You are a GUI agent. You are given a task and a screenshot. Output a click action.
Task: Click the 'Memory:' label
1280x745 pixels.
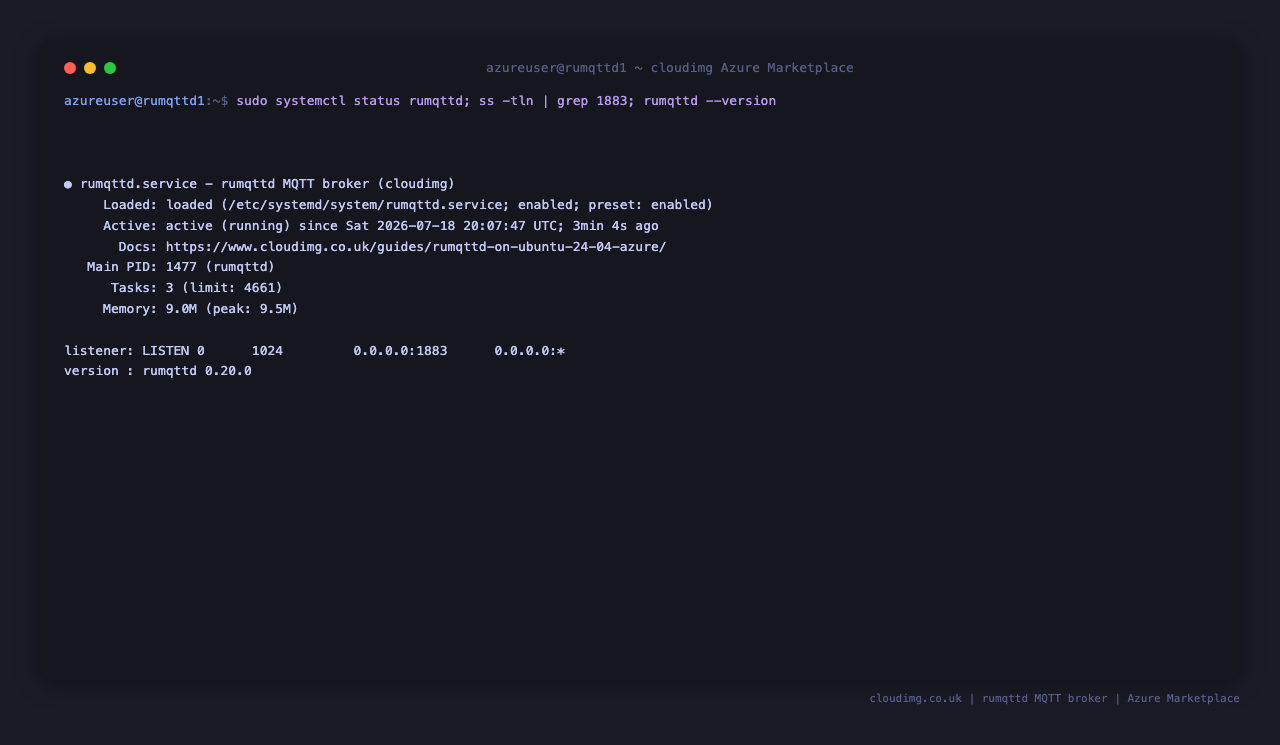[x=130, y=309]
